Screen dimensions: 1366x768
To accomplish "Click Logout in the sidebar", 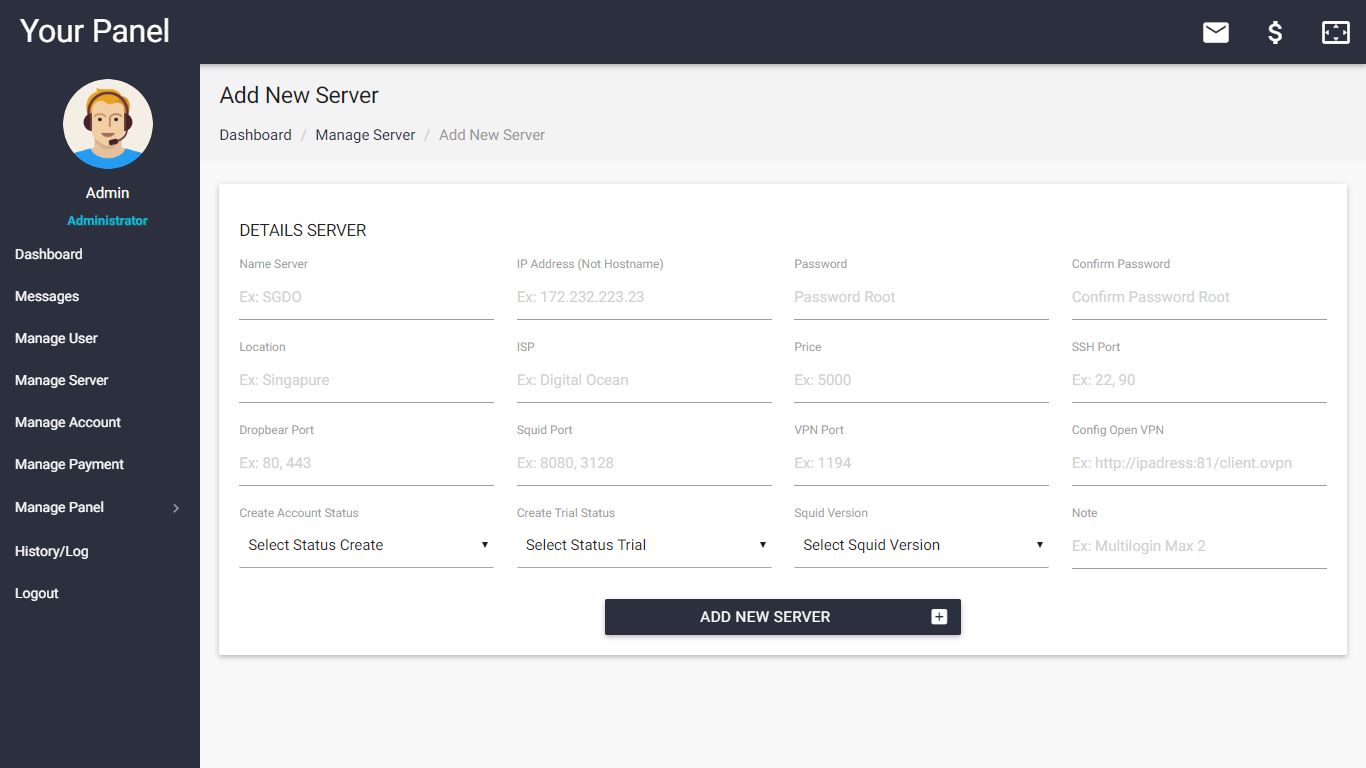I will (x=37, y=593).
